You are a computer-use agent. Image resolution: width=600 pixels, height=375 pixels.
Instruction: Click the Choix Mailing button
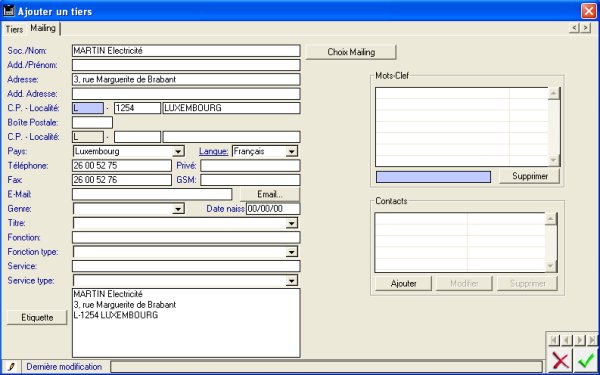coord(351,52)
